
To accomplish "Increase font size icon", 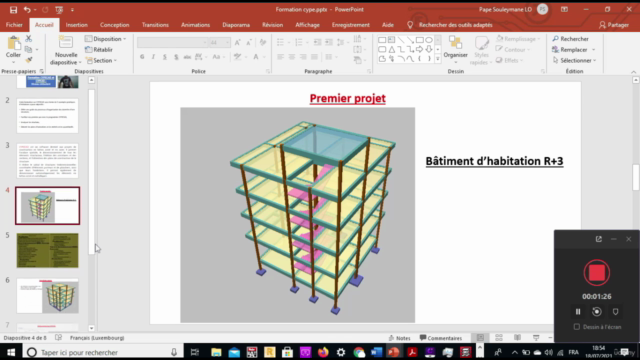I will tap(238, 42).
